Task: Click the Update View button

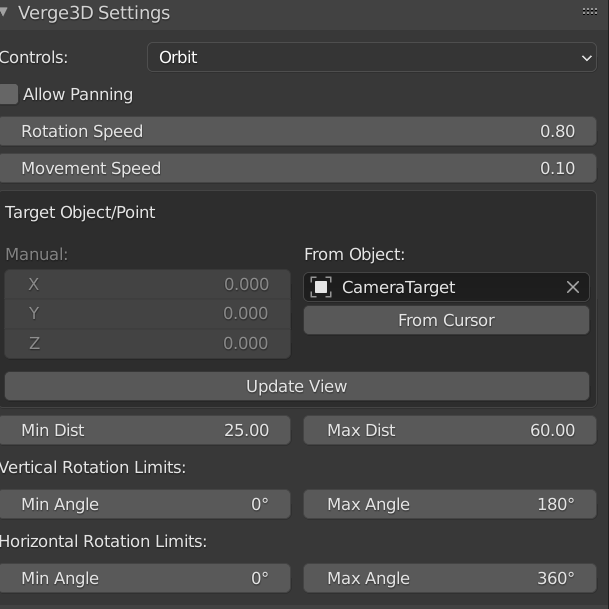Action: tap(297, 386)
